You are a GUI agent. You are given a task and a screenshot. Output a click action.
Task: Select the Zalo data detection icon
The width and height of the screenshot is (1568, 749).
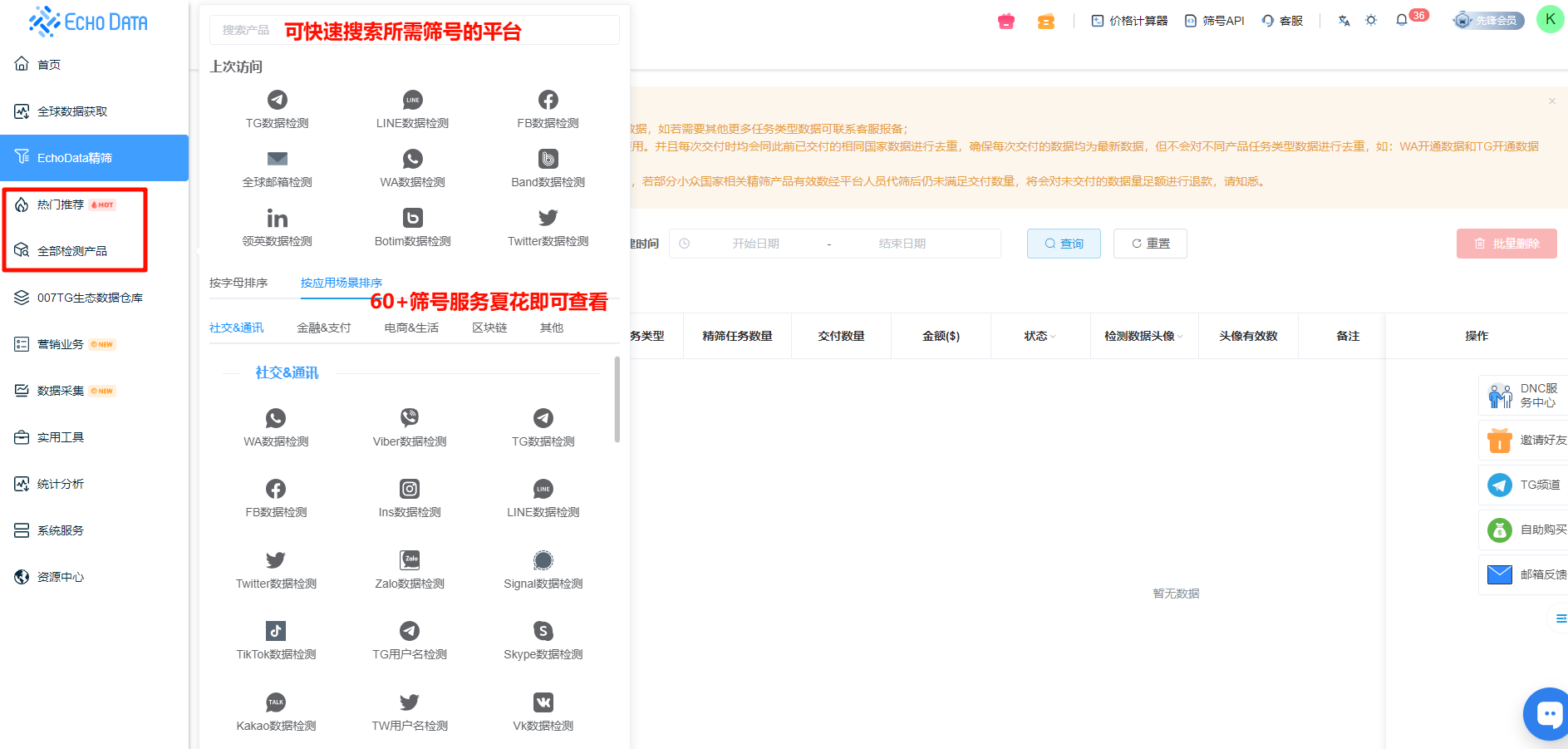[410, 560]
